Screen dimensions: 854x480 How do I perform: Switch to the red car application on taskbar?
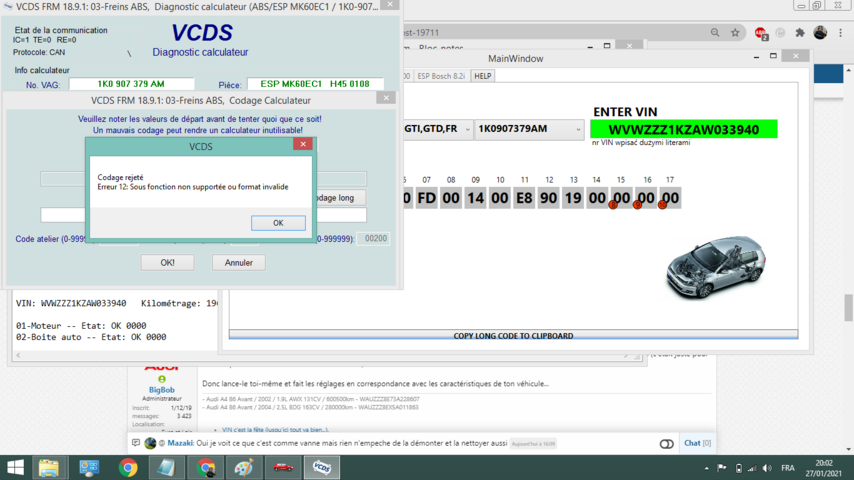[283, 467]
